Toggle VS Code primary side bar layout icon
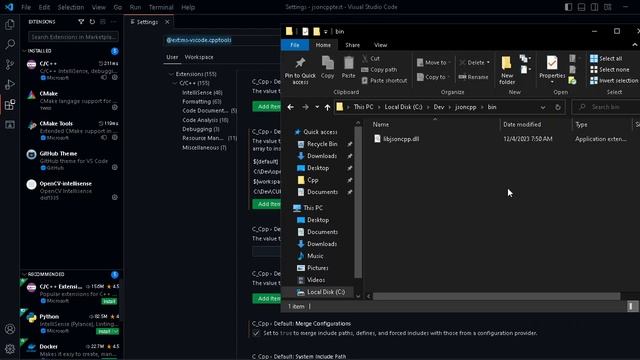This screenshot has width=640, height=360. (x=568, y=7)
